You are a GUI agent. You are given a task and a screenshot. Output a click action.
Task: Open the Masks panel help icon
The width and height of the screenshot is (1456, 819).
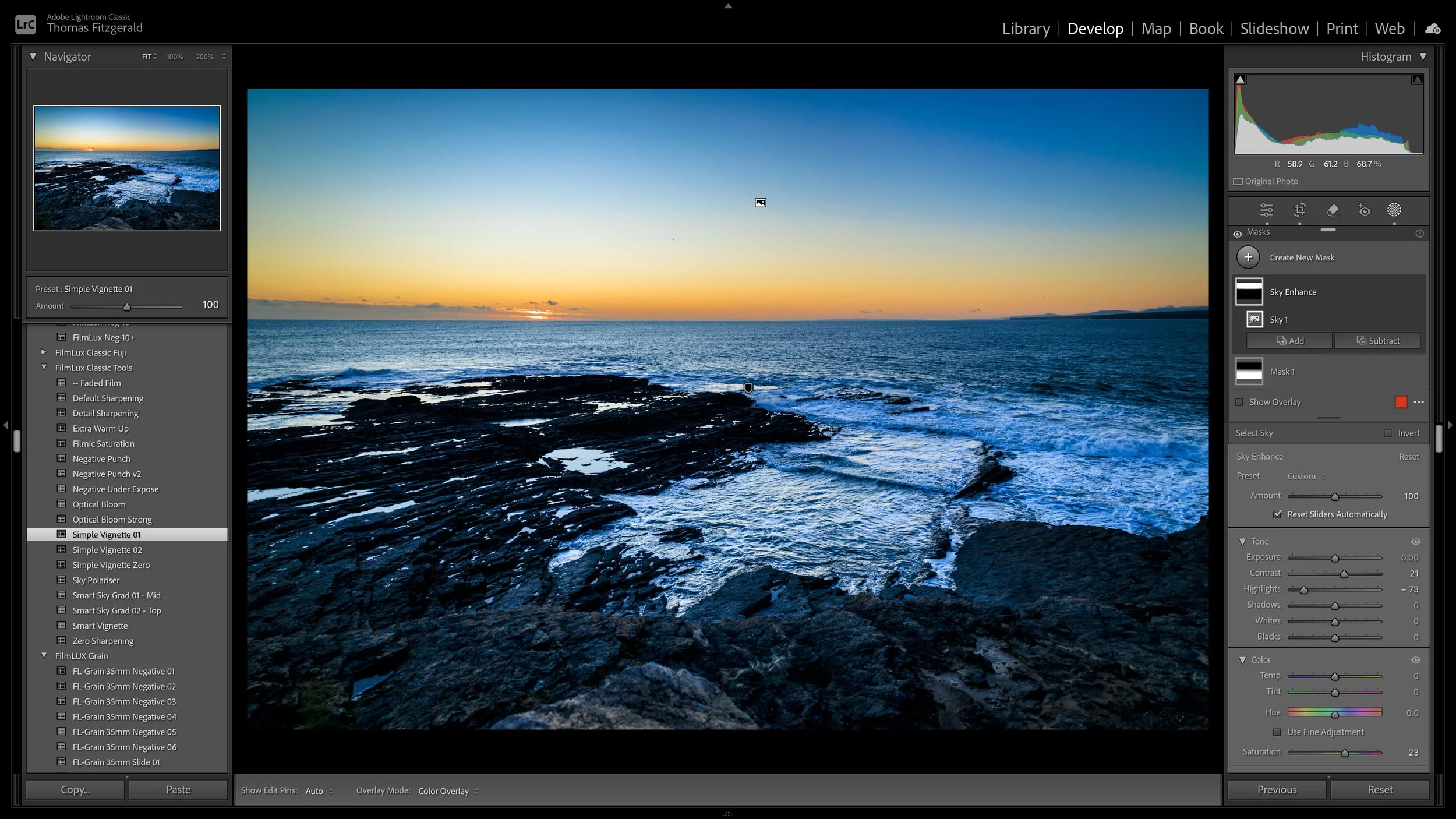(1419, 234)
